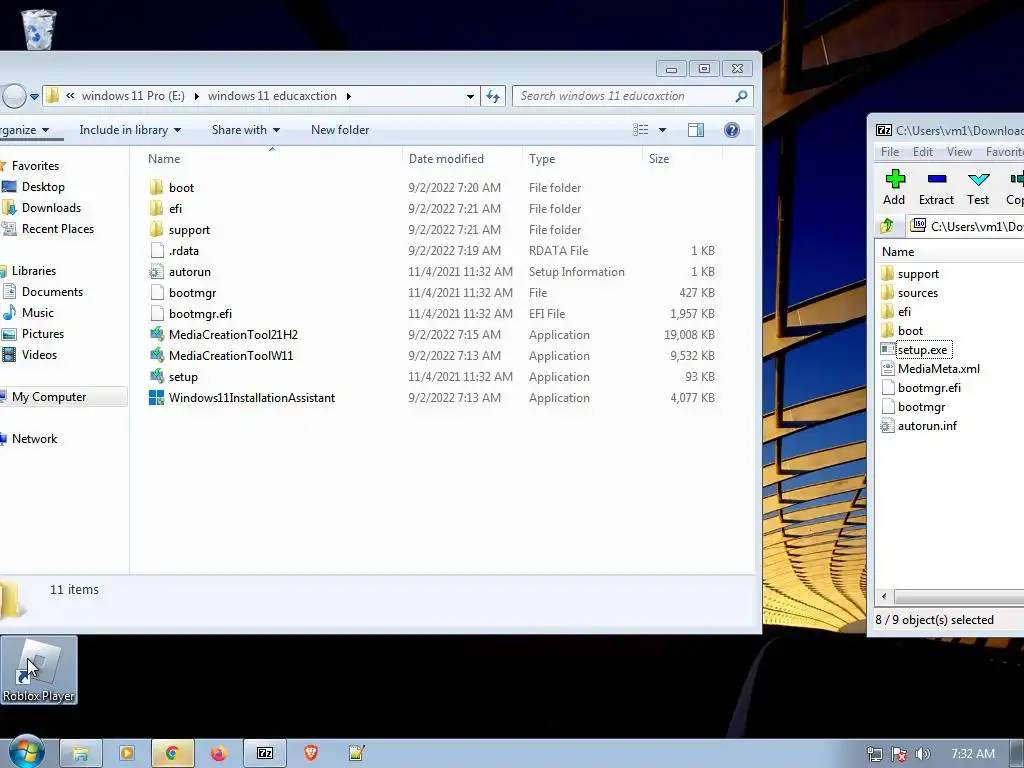
Task: Open view options dropdown arrow
Action: [662, 130]
